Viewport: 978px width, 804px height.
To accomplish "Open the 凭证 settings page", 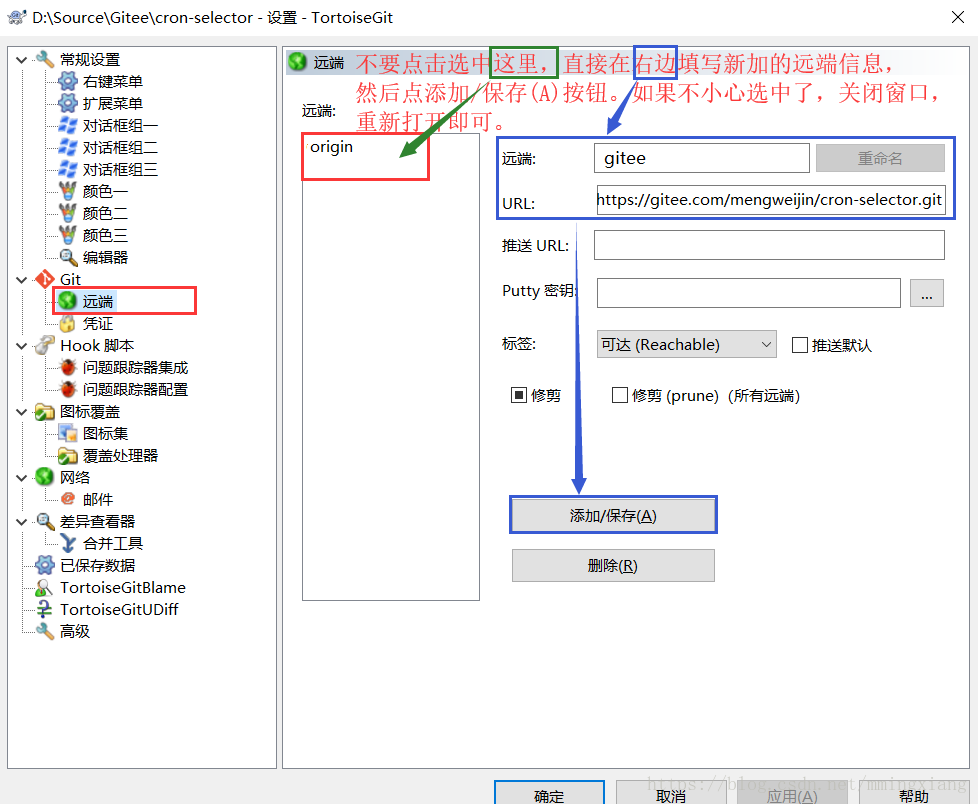I will coord(98,323).
